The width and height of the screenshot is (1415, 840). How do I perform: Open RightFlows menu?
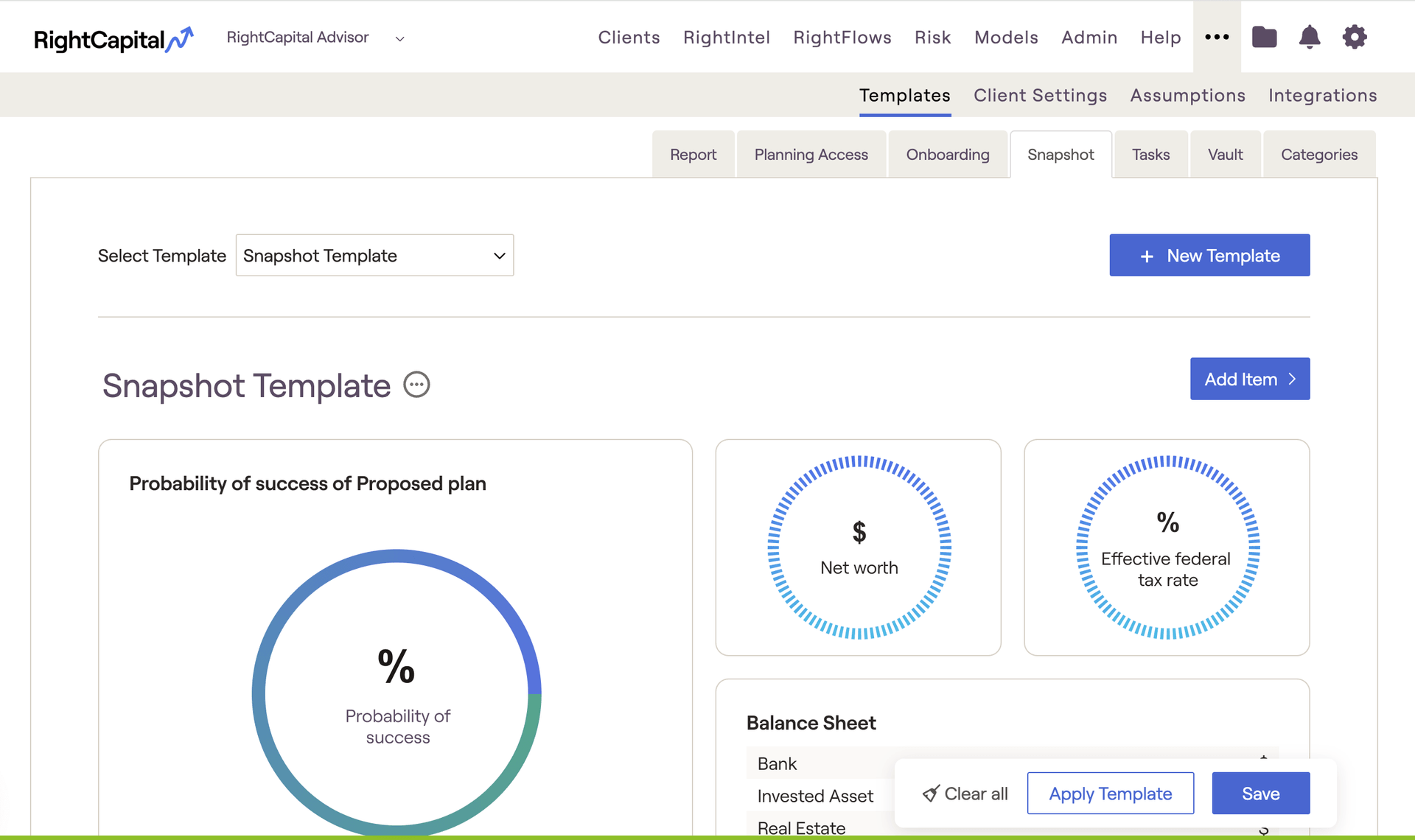click(x=842, y=37)
